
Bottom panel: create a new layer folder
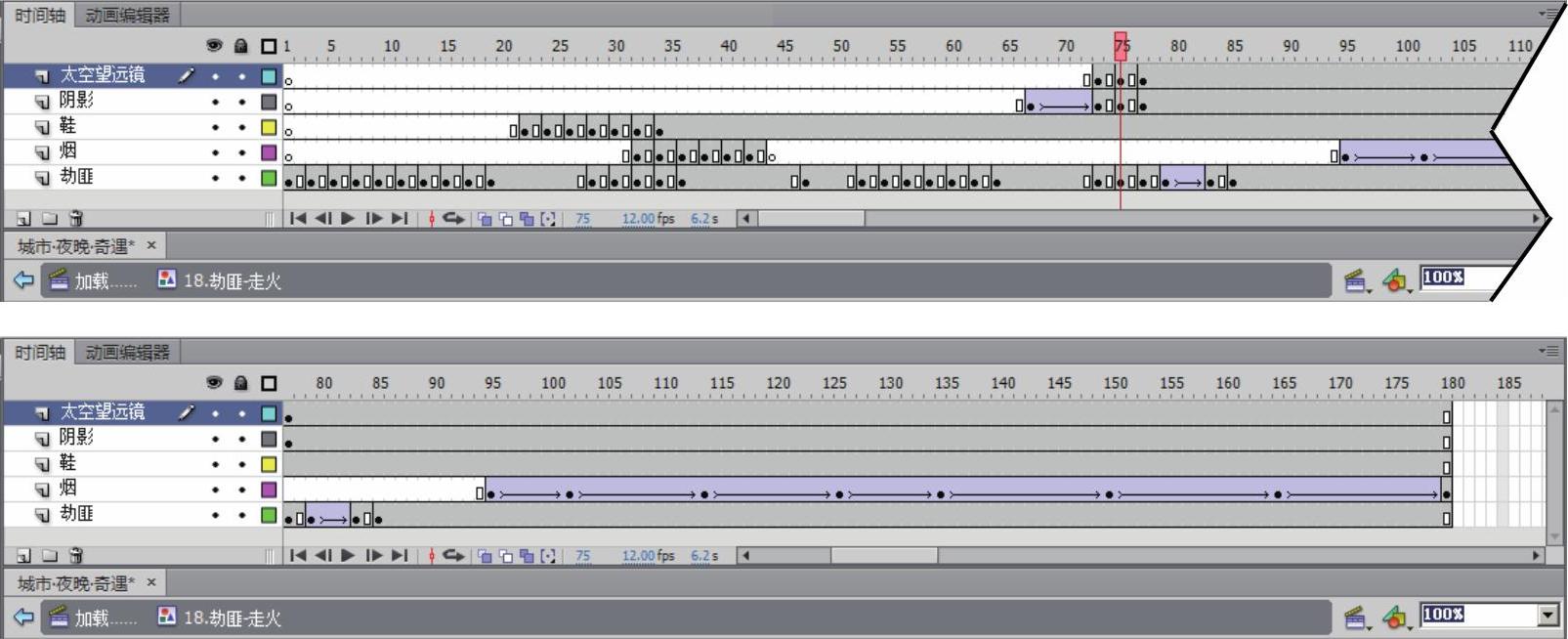click(x=49, y=556)
